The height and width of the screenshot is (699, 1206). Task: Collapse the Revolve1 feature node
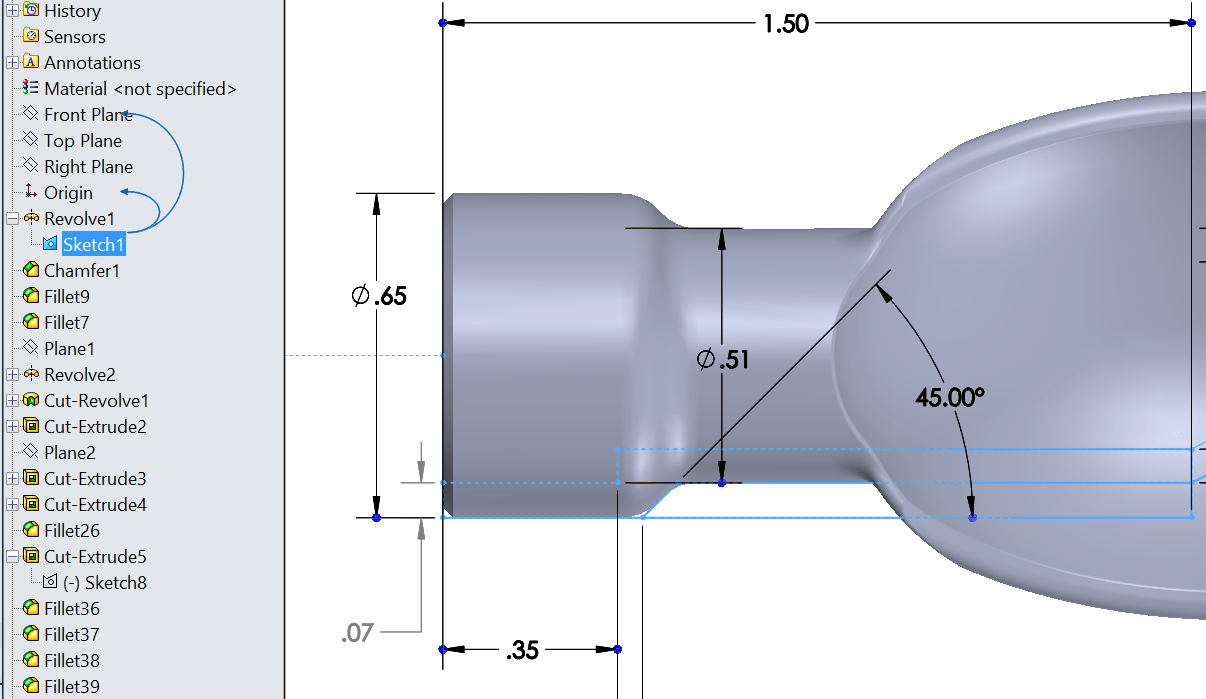point(12,218)
